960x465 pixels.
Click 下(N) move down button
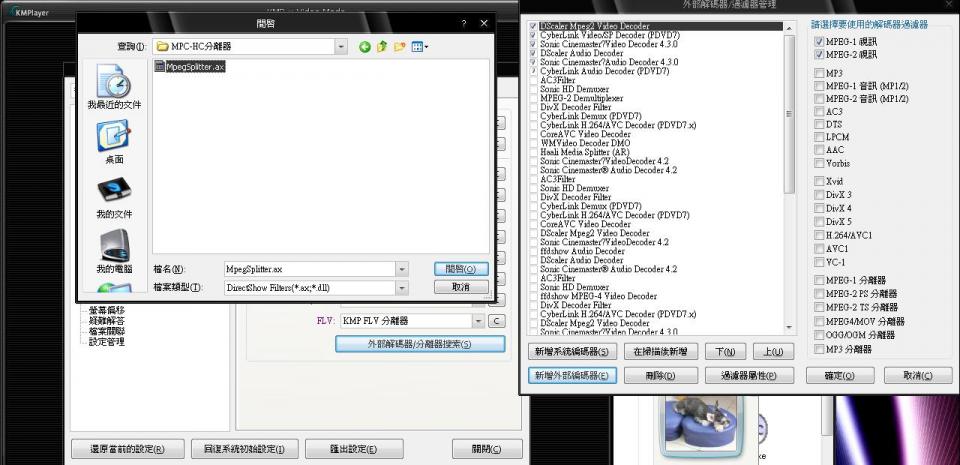(725, 351)
